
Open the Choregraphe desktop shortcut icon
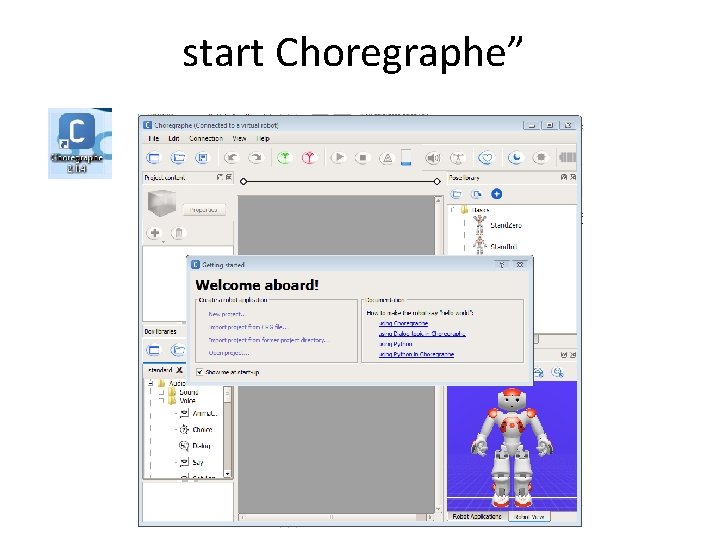[79, 143]
